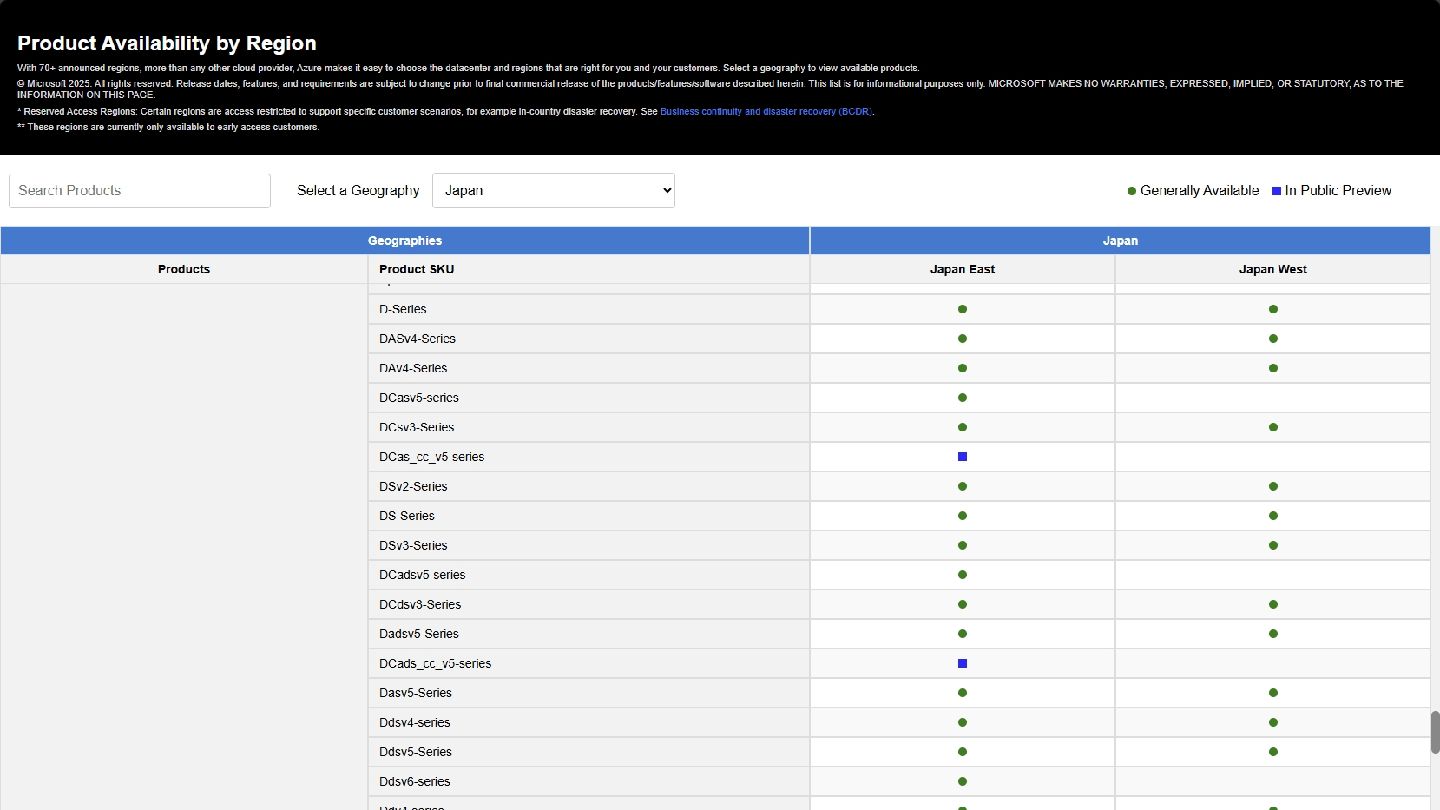This screenshot has width=1440, height=810.
Task: Select the Dadsv5 Series SKU label
Action: click(x=419, y=634)
